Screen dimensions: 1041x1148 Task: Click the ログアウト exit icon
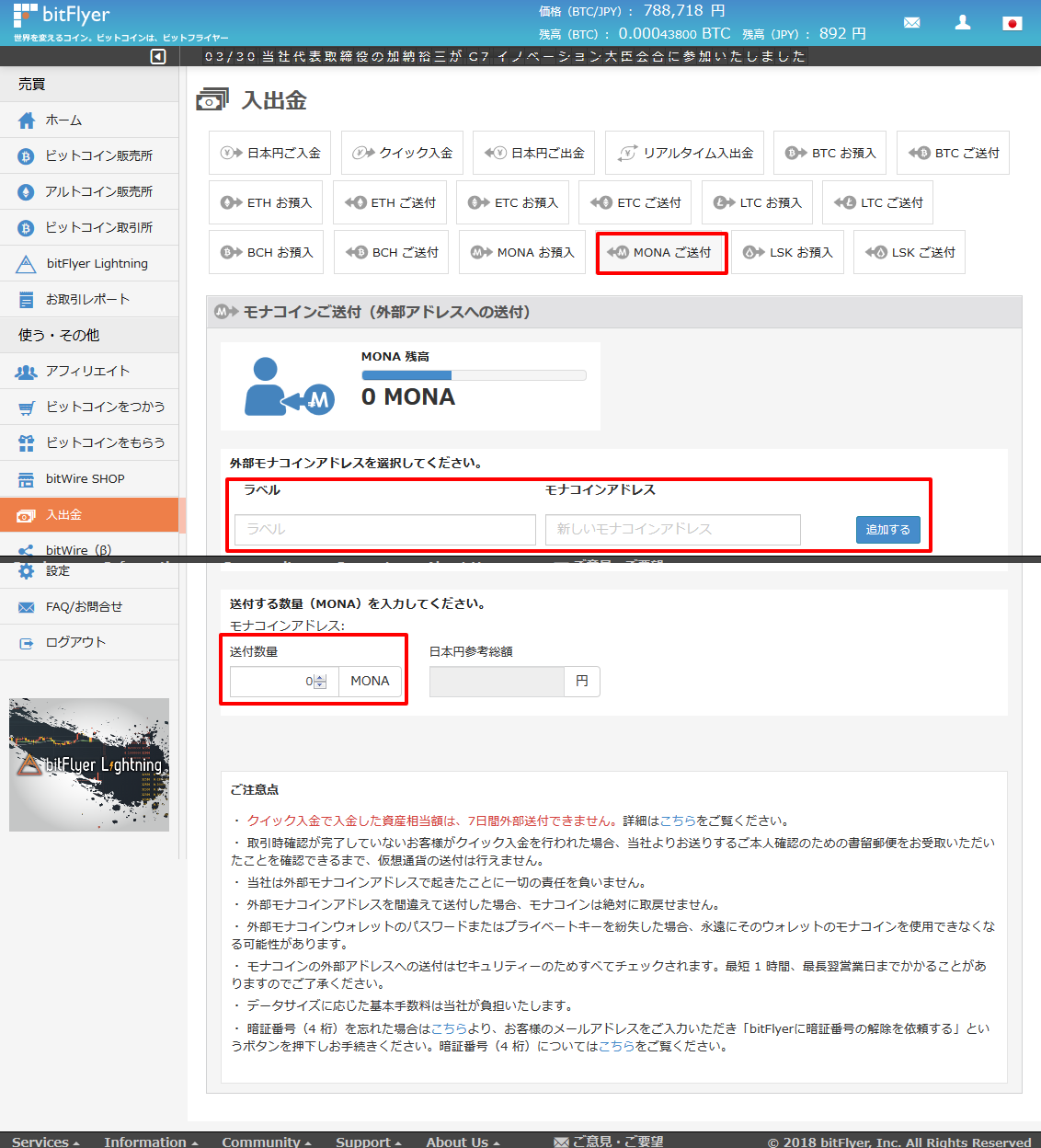pyautogui.click(x=27, y=643)
